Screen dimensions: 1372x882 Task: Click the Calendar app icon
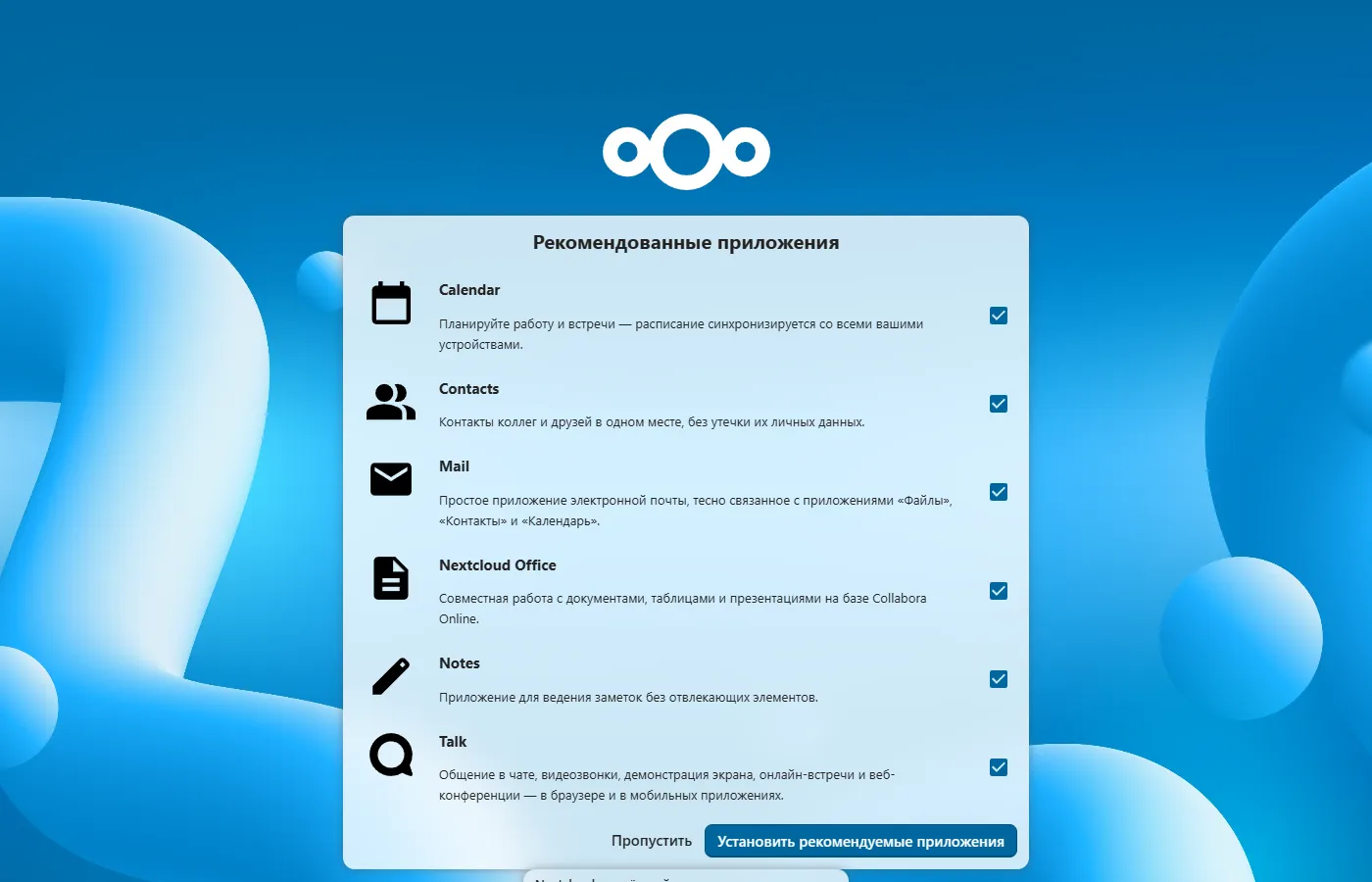click(x=391, y=303)
